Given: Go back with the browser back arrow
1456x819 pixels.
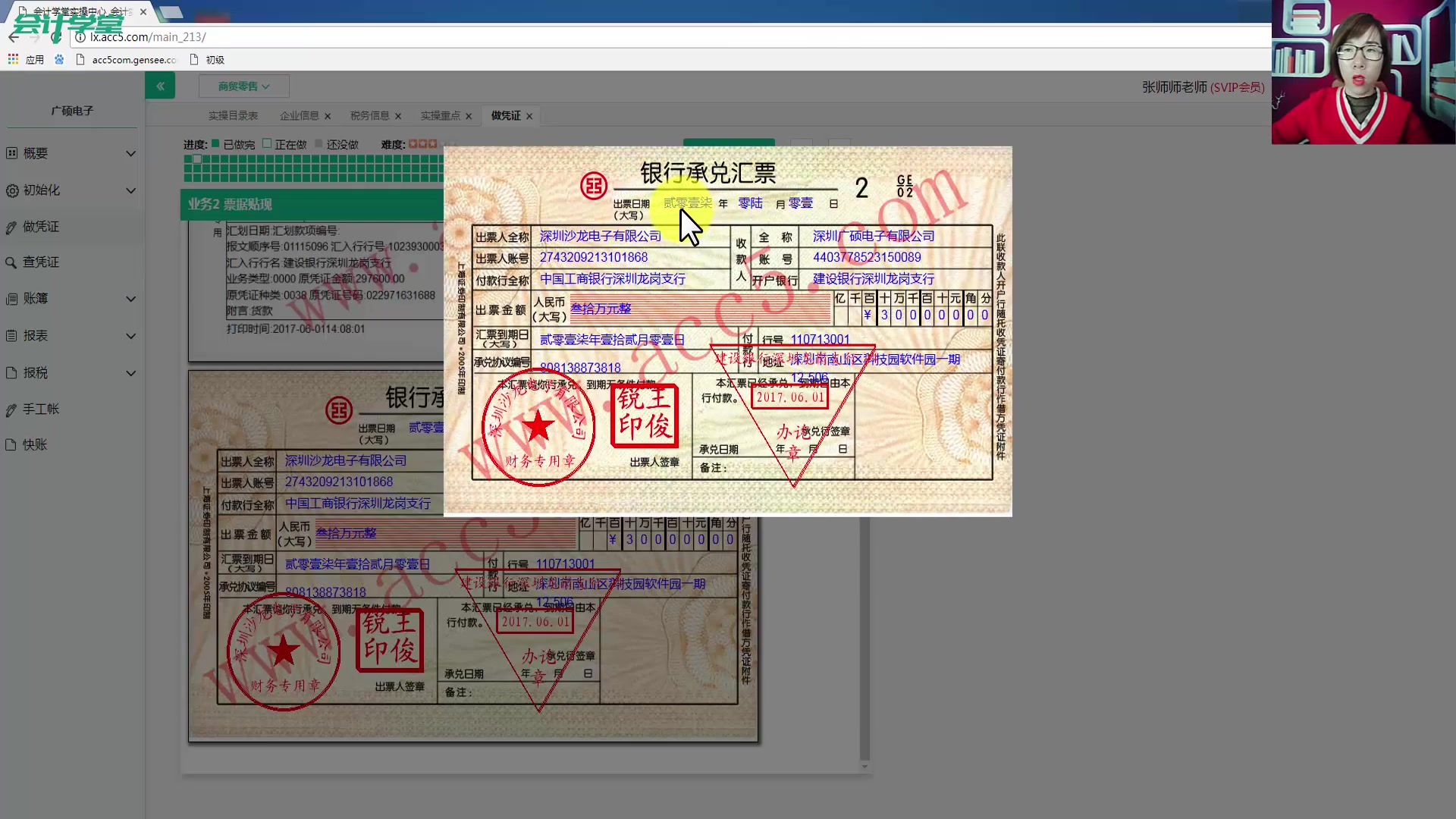Looking at the screenshot, I should 14,36.
